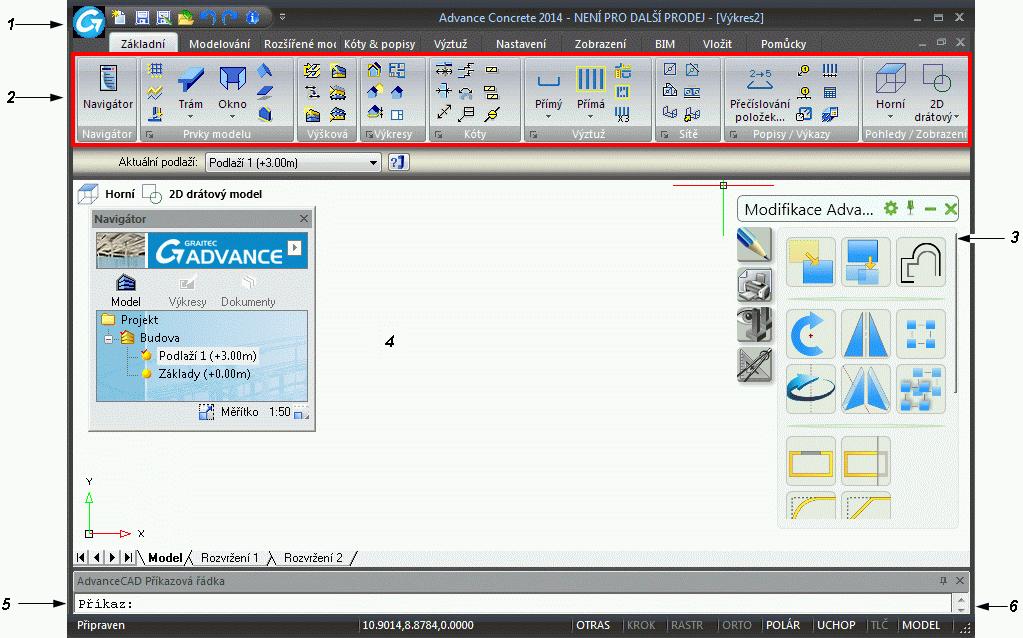Expand the Přímý dropdown arrow
The width and height of the screenshot is (1023, 638).
(548, 117)
